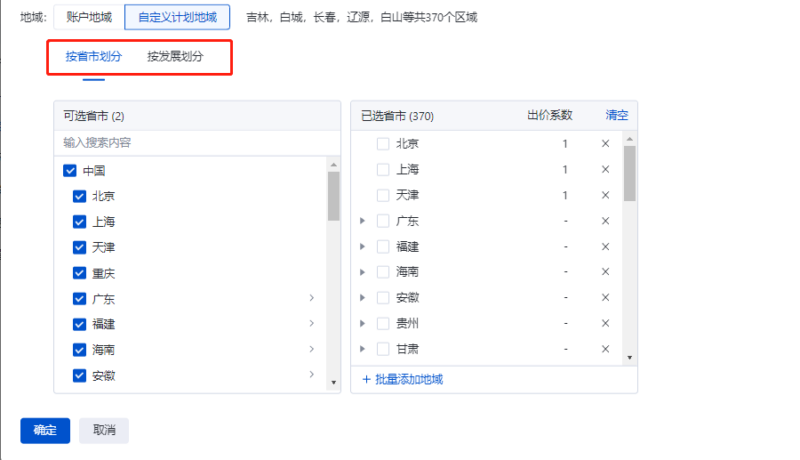Viewport: 800px width, 460px height.
Task: Uncheck 北京 in the available provinces list
Action: pyautogui.click(x=80, y=196)
